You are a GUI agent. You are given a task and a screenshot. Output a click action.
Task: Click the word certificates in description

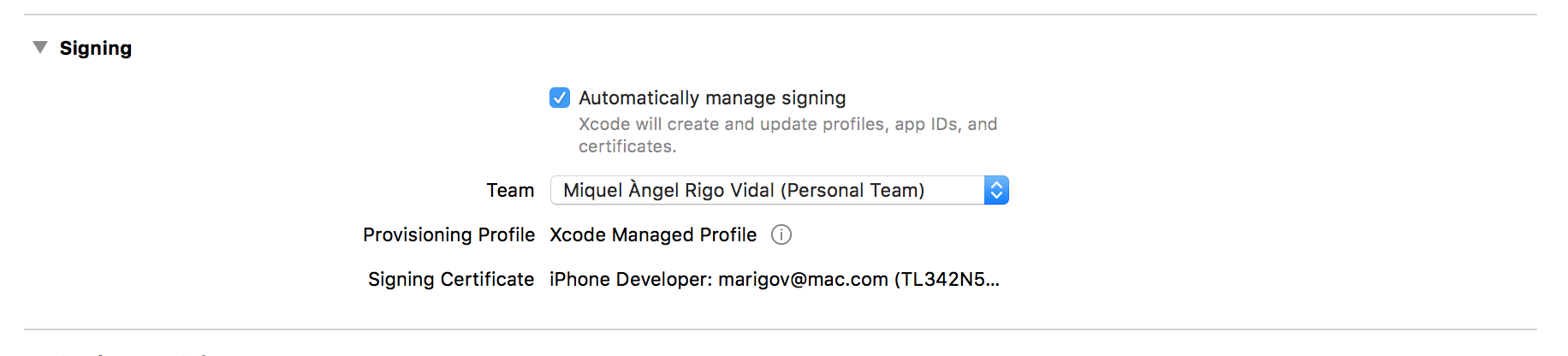(627, 146)
